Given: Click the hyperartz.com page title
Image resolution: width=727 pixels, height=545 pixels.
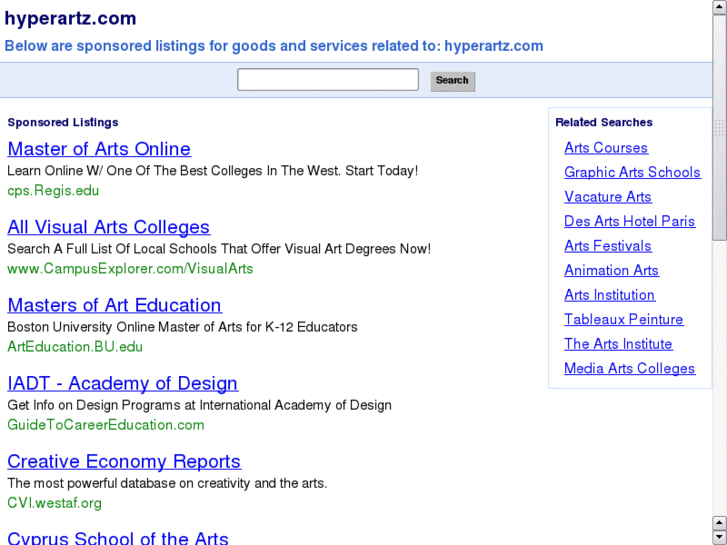Looking at the screenshot, I should pos(70,19).
